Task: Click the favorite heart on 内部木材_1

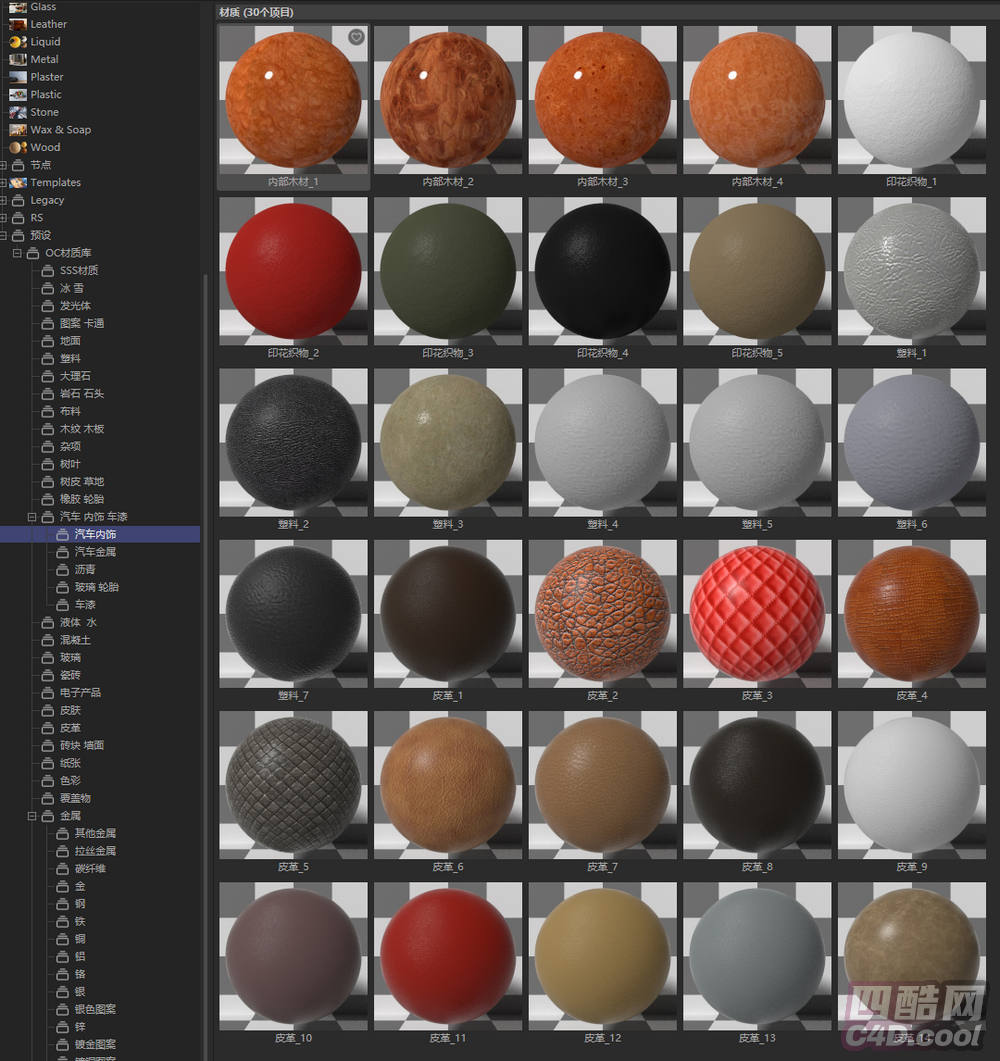Action: tap(356, 37)
